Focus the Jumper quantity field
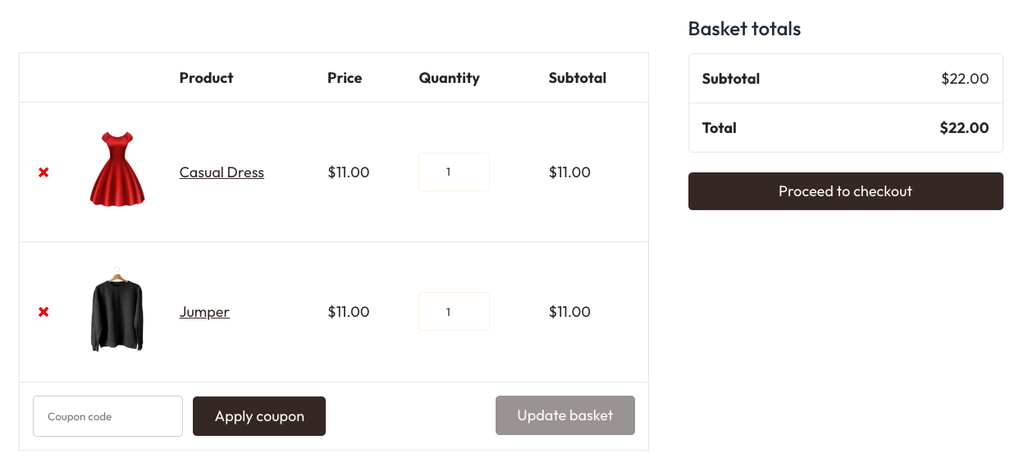Screen dimensions: 1024x472 pyautogui.click(x=453, y=312)
